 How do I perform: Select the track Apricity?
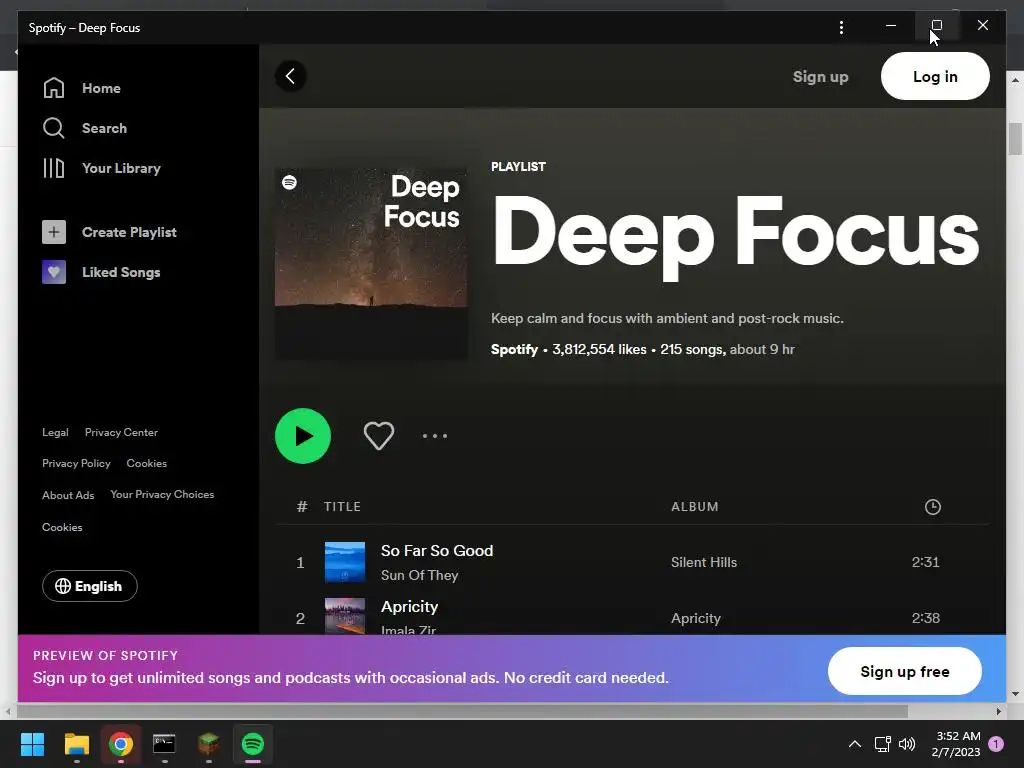click(409, 607)
